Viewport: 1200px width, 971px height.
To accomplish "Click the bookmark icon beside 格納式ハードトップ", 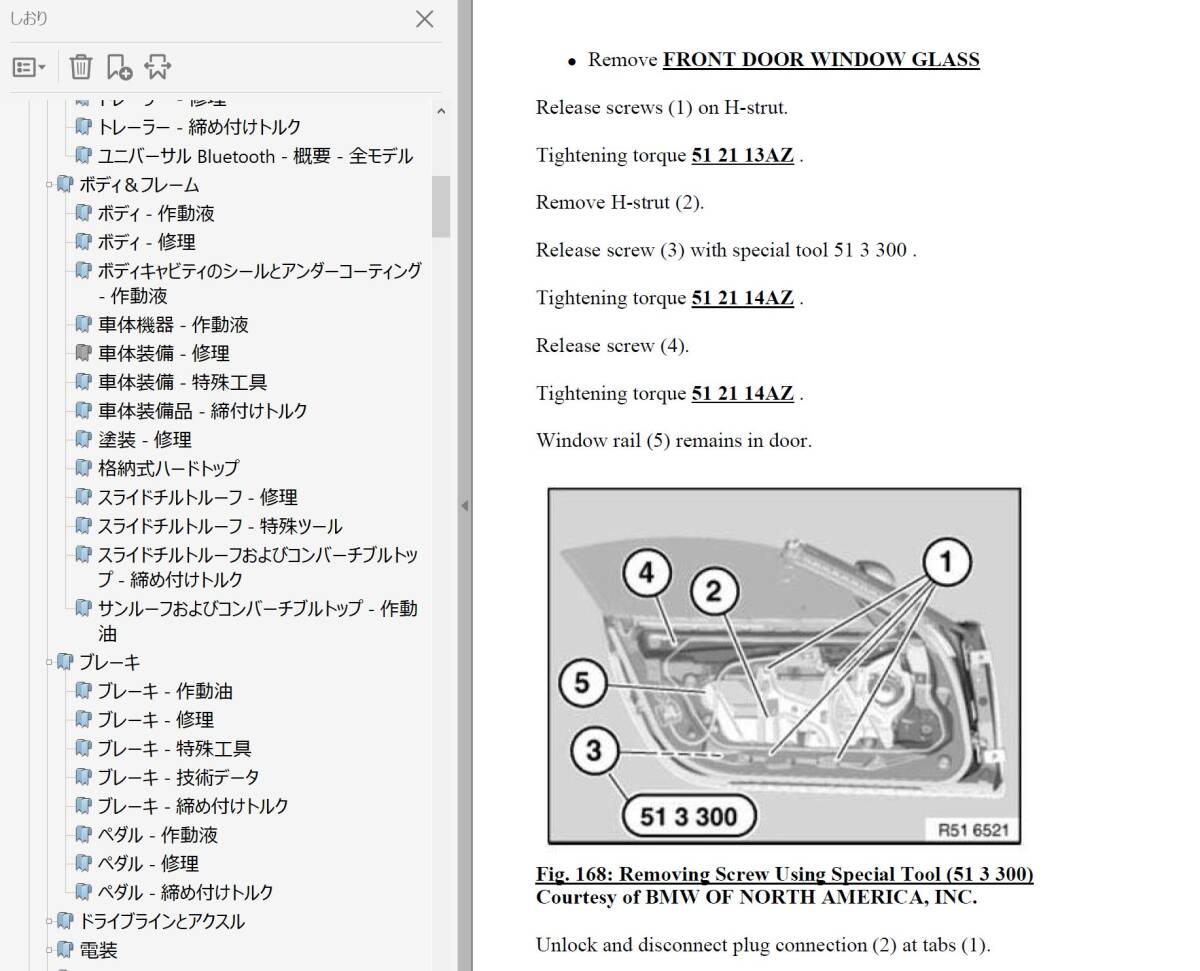I will pyautogui.click(x=84, y=469).
